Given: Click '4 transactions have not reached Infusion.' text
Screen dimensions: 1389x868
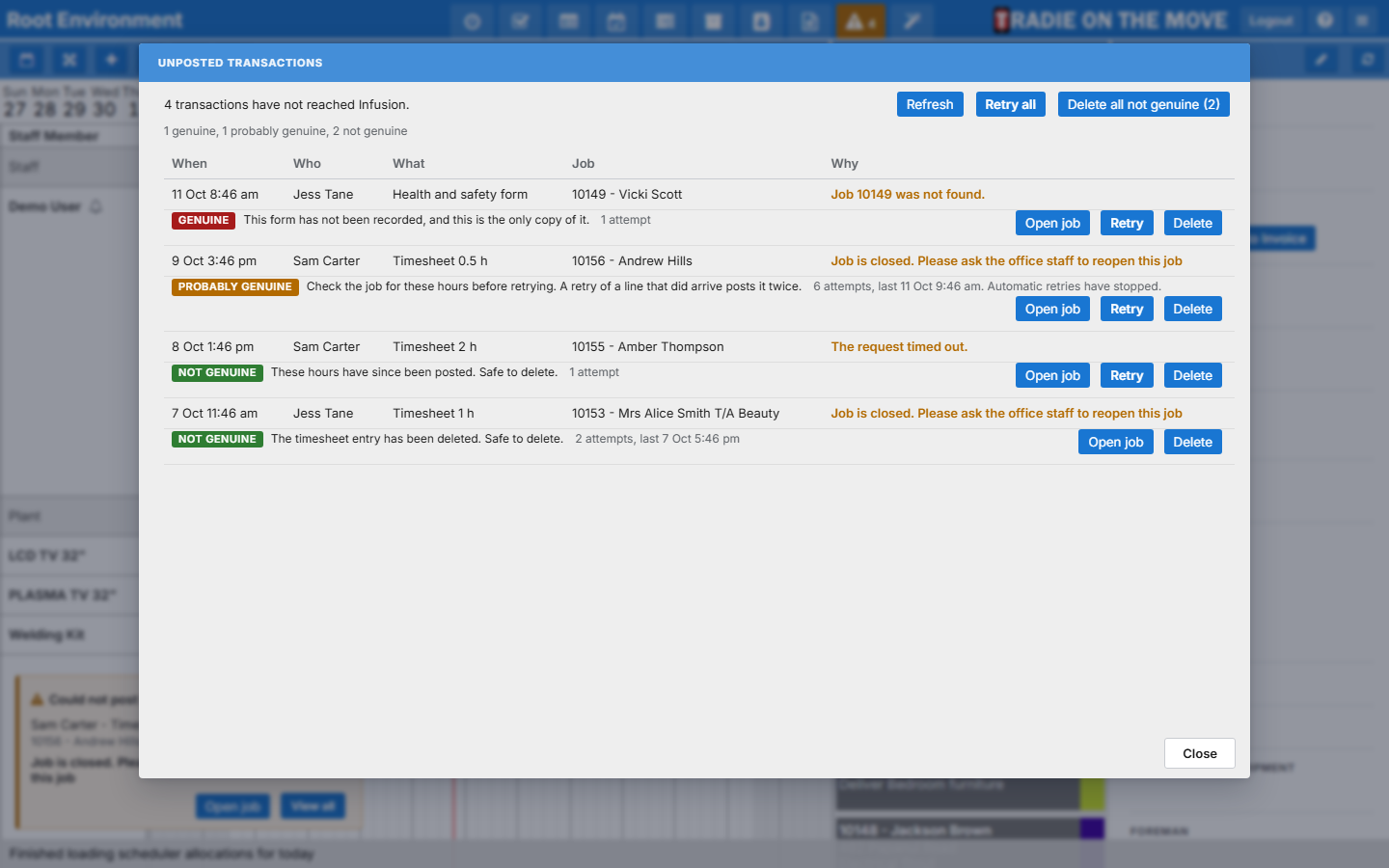Looking at the screenshot, I should (286, 104).
